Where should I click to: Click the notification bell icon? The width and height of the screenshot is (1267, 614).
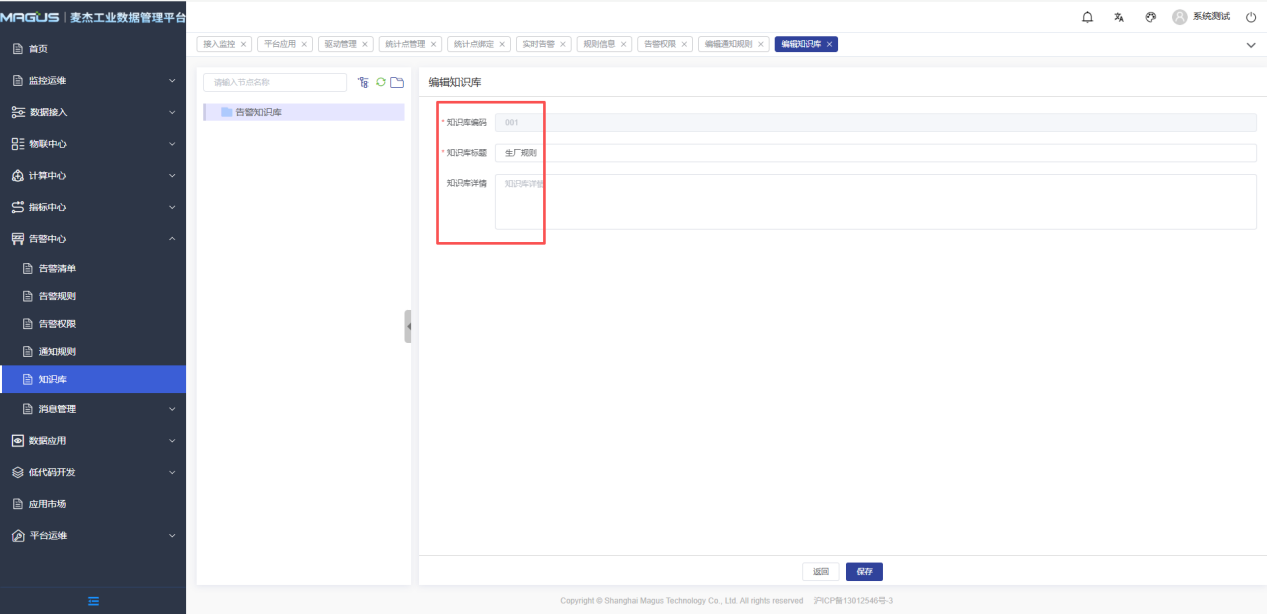(x=1088, y=17)
